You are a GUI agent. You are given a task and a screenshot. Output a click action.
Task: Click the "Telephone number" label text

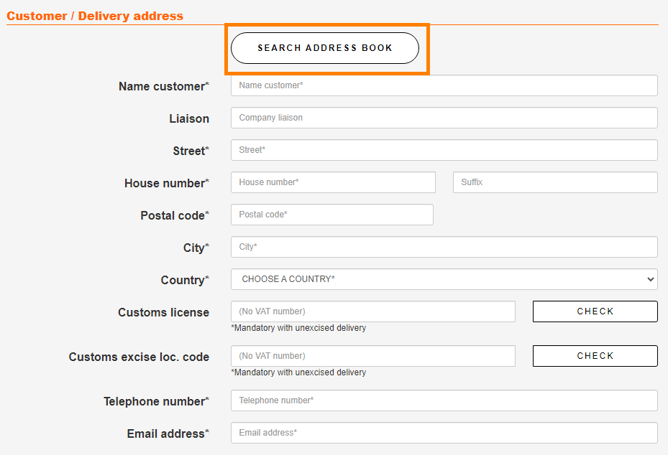tap(156, 402)
